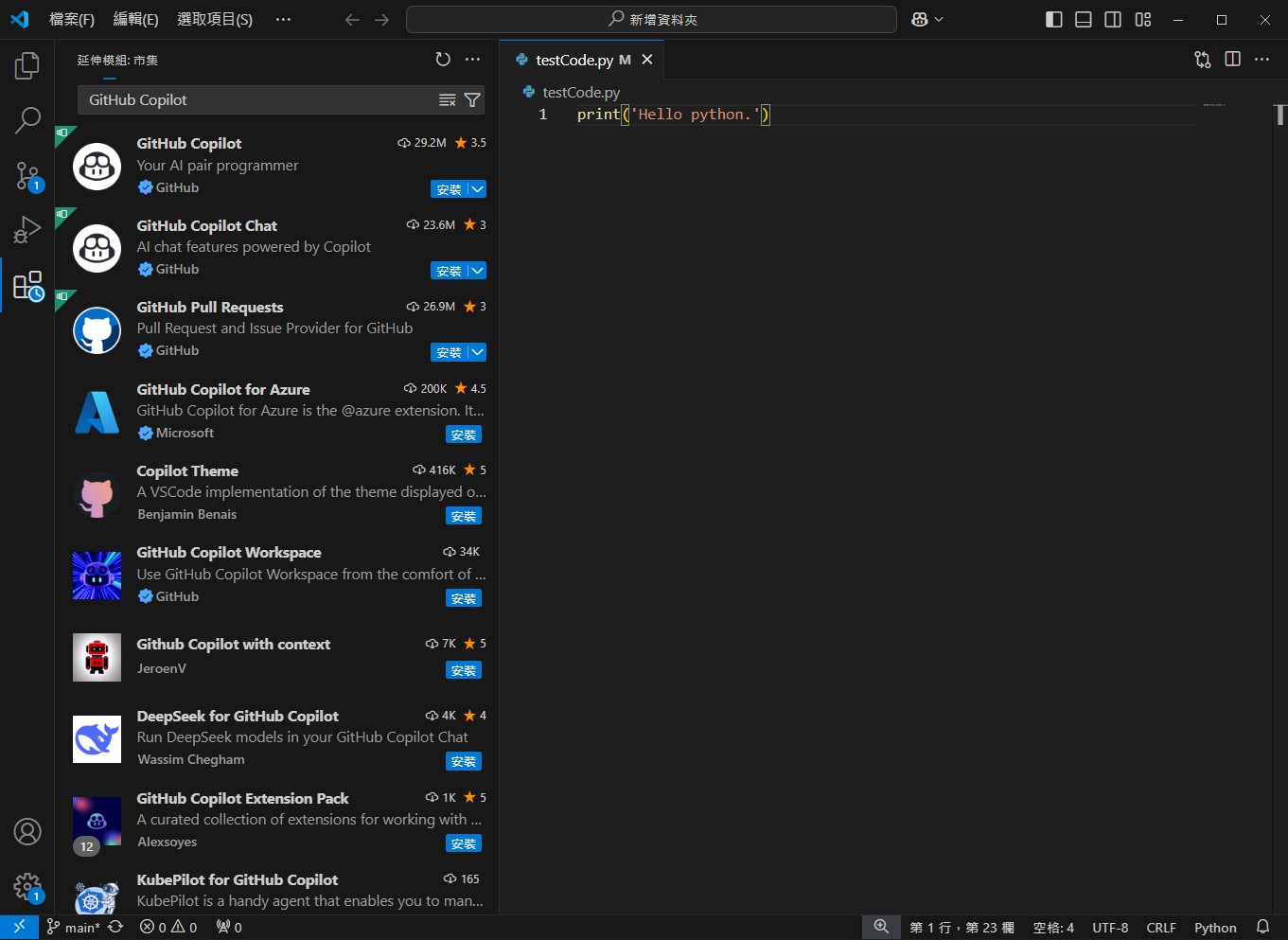
Task: Toggle secondary side bar visibility
Action: pos(1113,20)
